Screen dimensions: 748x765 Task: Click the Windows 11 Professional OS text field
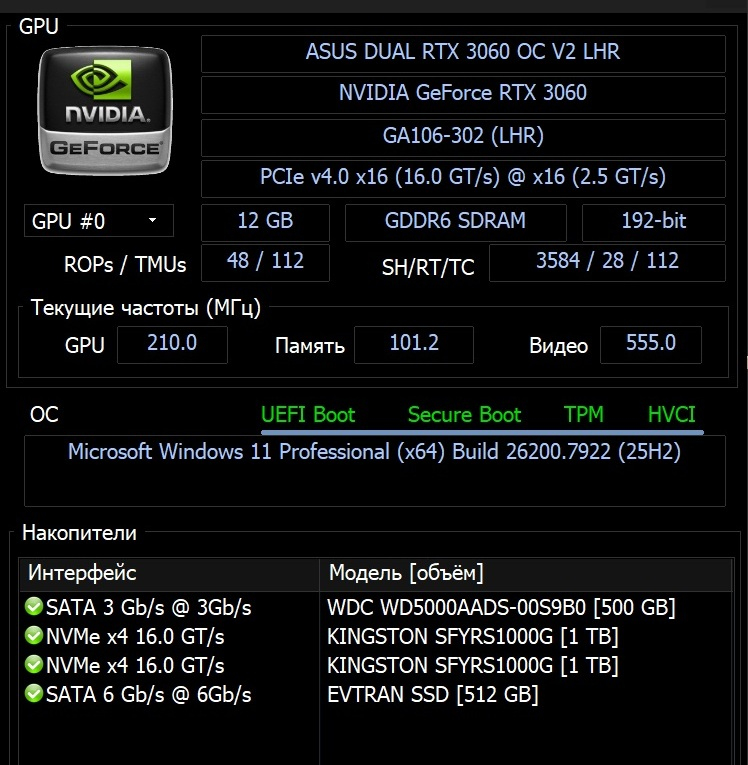pyautogui.click(x=374, y=453)
